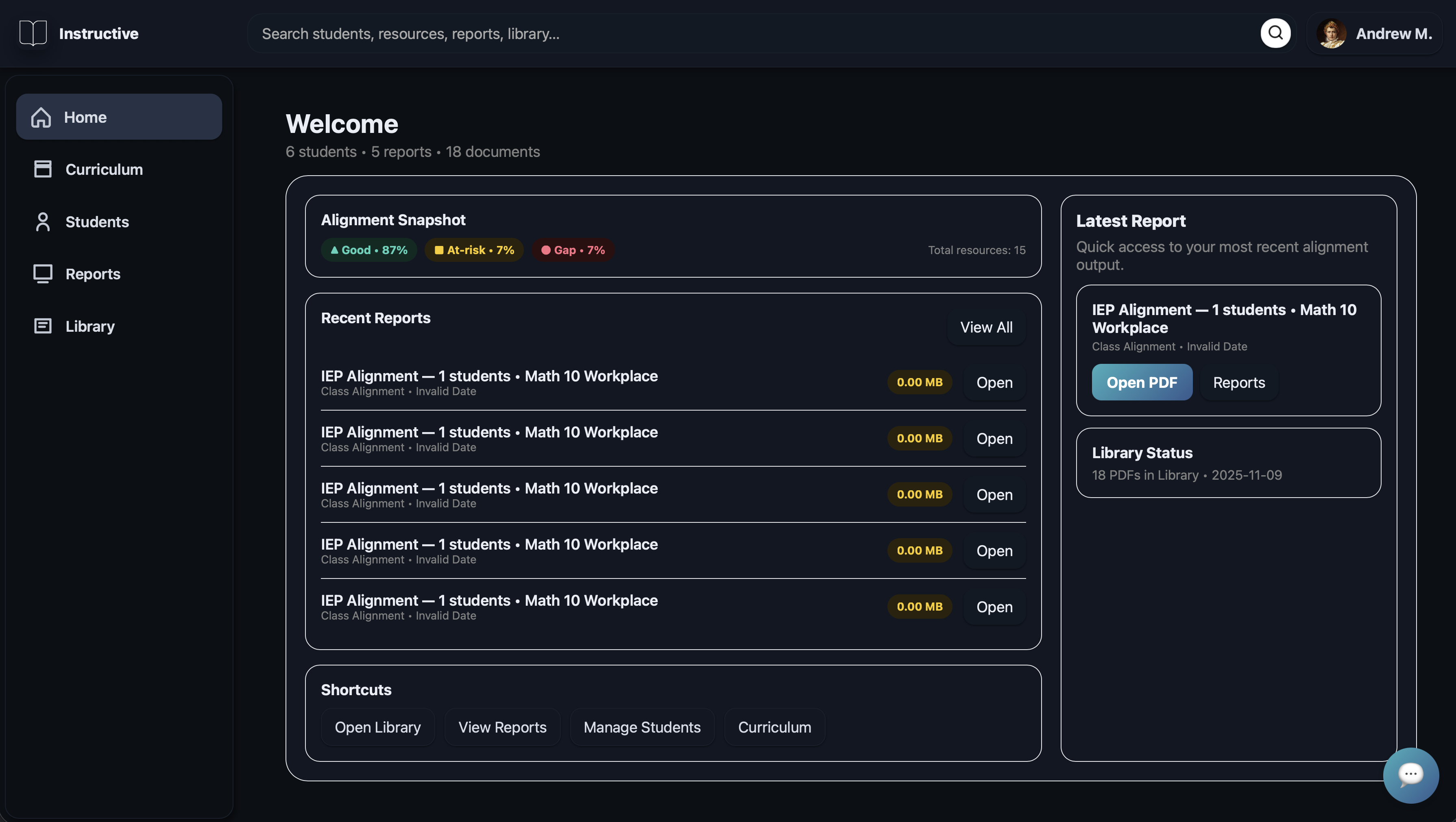
Task: Open the last listed recent report
Action: point(994,607)
